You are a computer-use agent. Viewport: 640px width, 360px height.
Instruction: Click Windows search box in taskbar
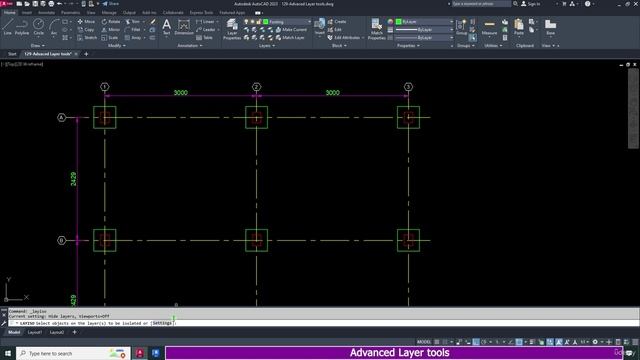(x=73, y=353)
